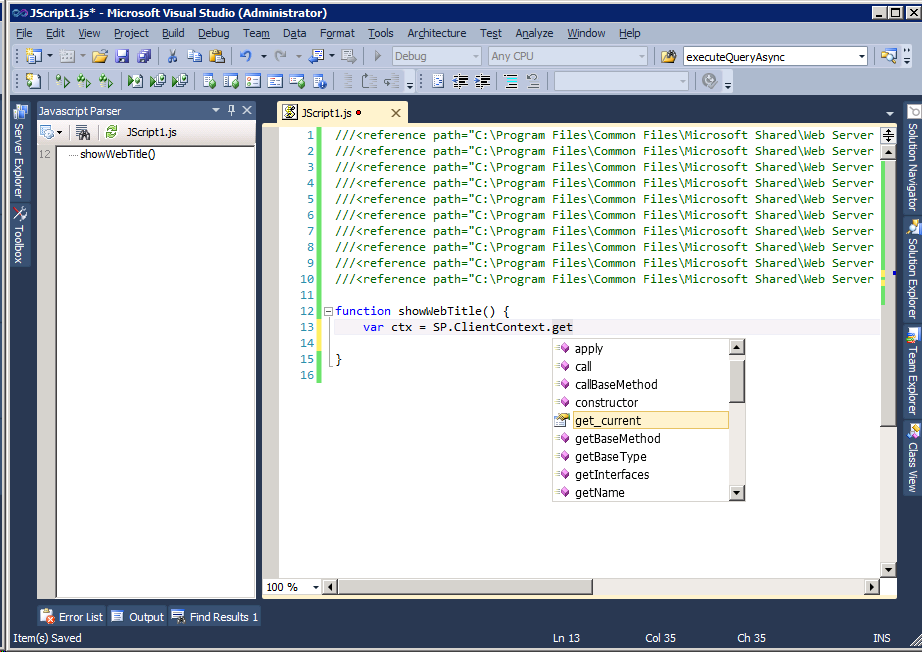Click the Find icon in Javascript Parser toolbar
This screenshot has width=922, height=652.
(x=83, y=133)
